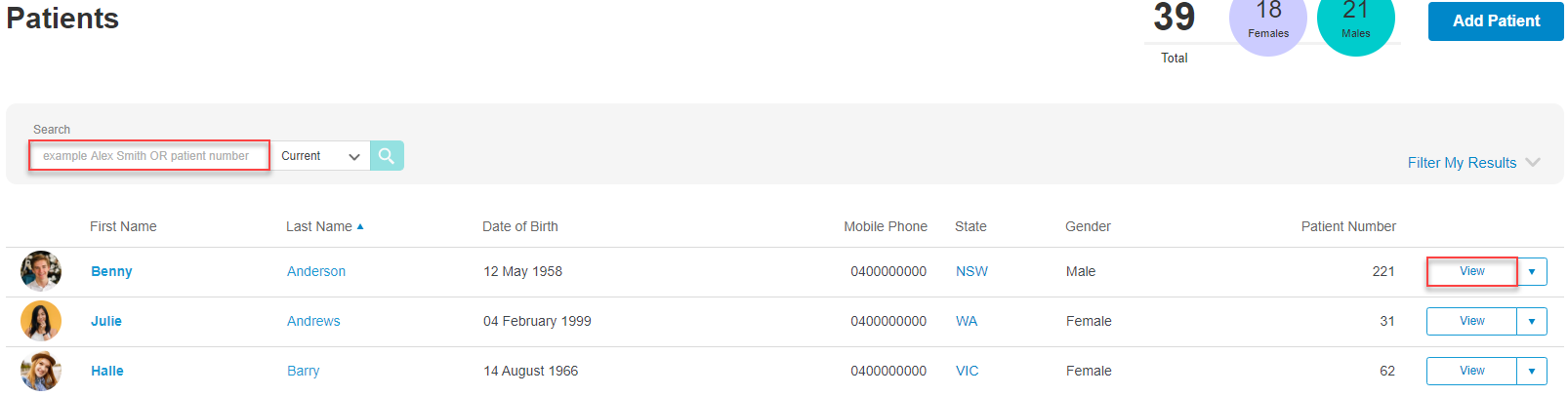Open the NSW state link
Viewport: 1568px width, 396px height.
tap(971, 271)
